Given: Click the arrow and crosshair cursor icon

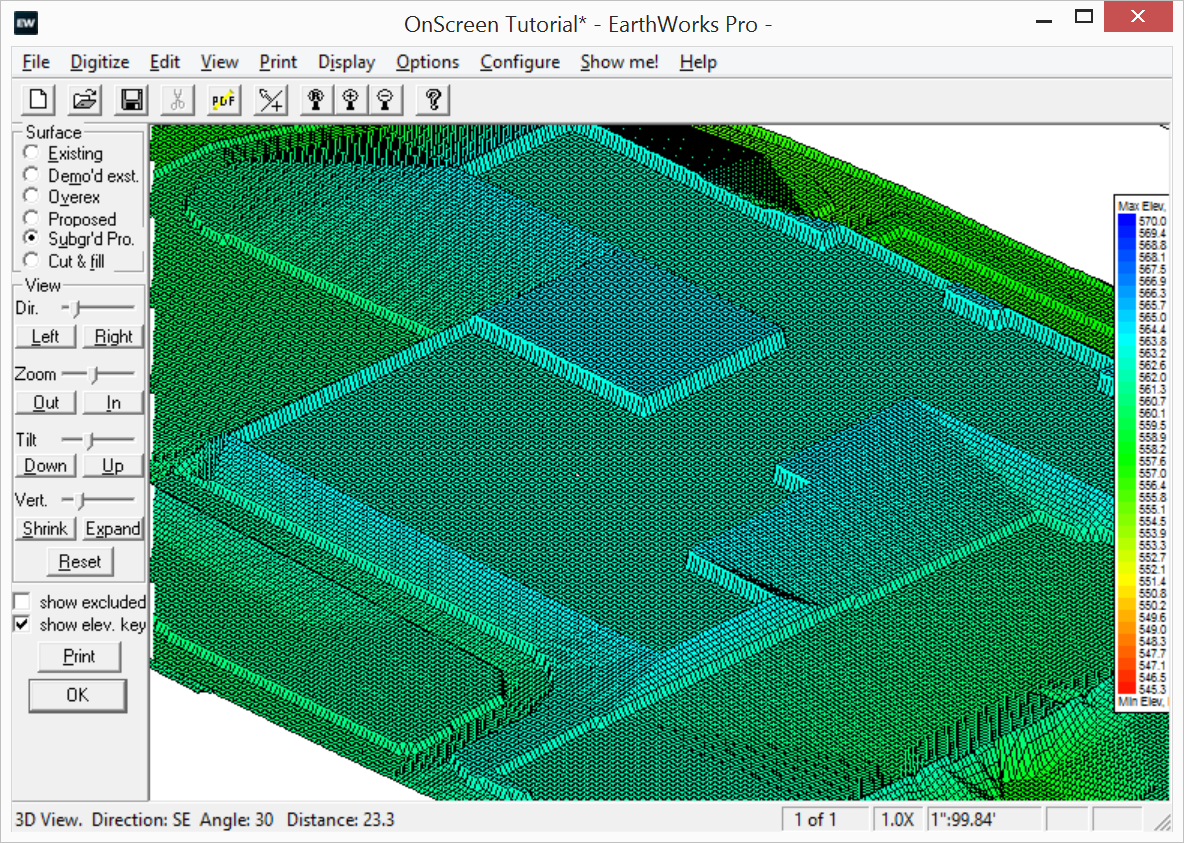Looking at the screenshot, I should point(271,100).
